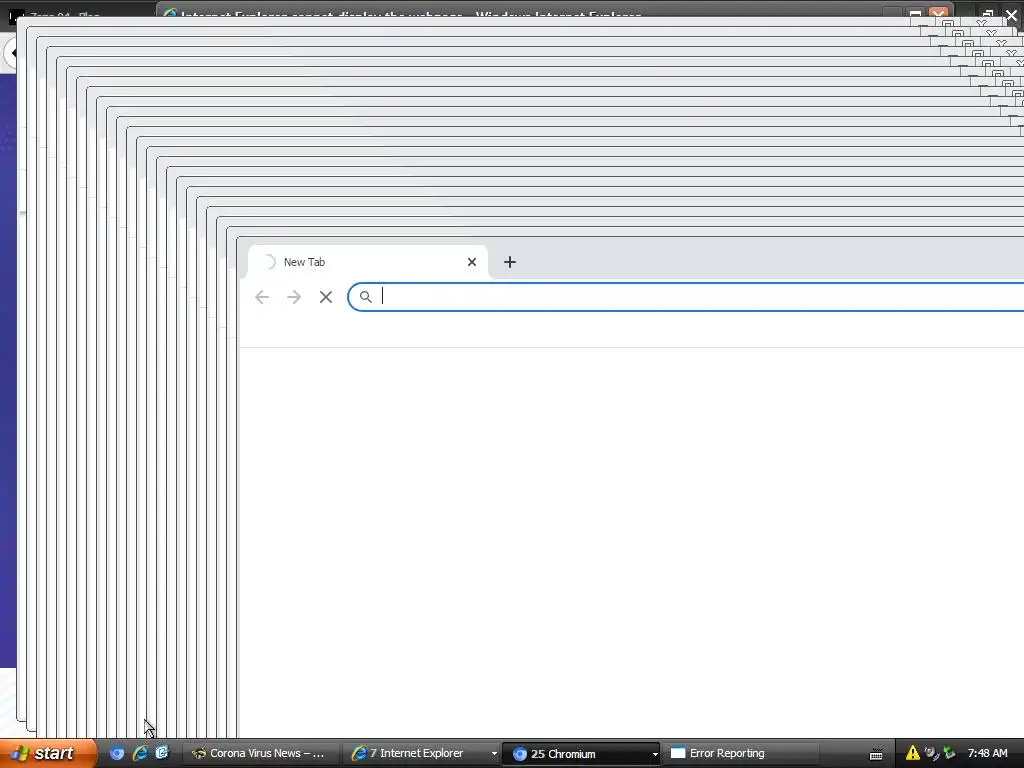1024x768 pixels.
Task: Click the Chromium forward arrow
Action: 294,297
